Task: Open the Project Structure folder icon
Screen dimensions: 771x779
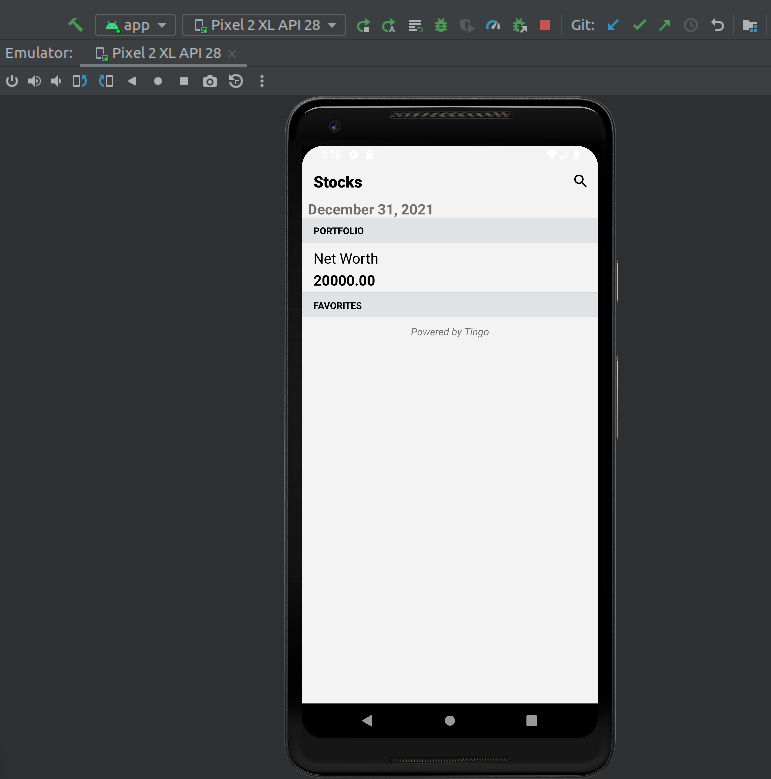Action: 750,25
